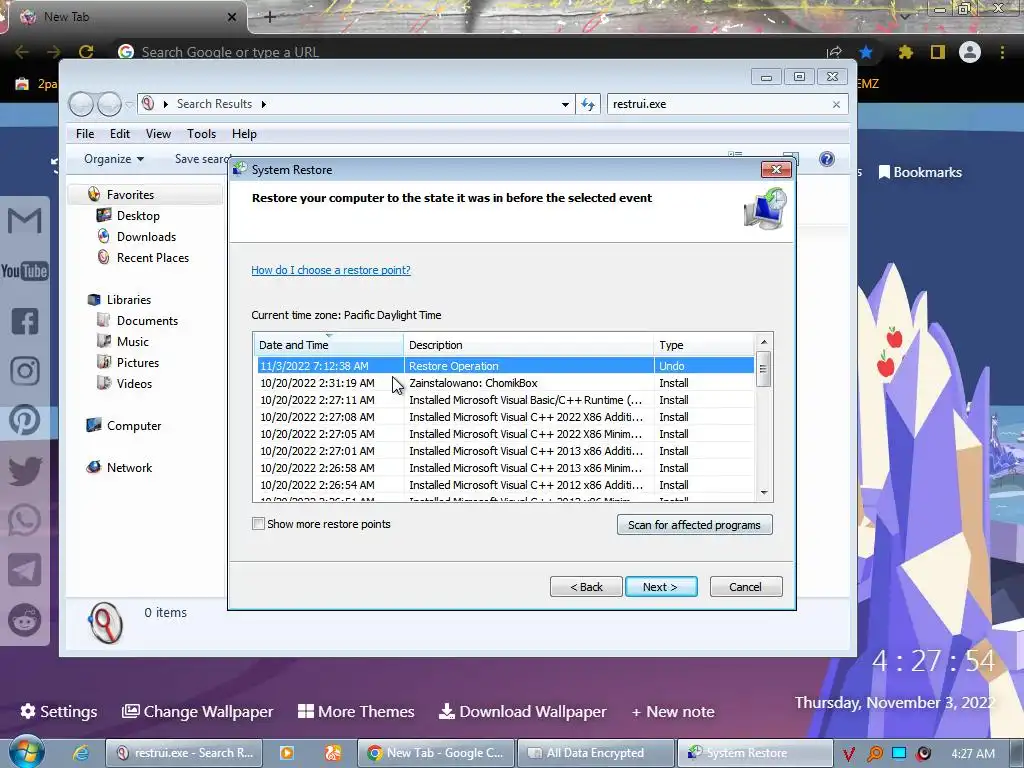This screenshot has height=768, width=1024.
Task: Open Windows Start button
Action: click(x=26, y=752)
